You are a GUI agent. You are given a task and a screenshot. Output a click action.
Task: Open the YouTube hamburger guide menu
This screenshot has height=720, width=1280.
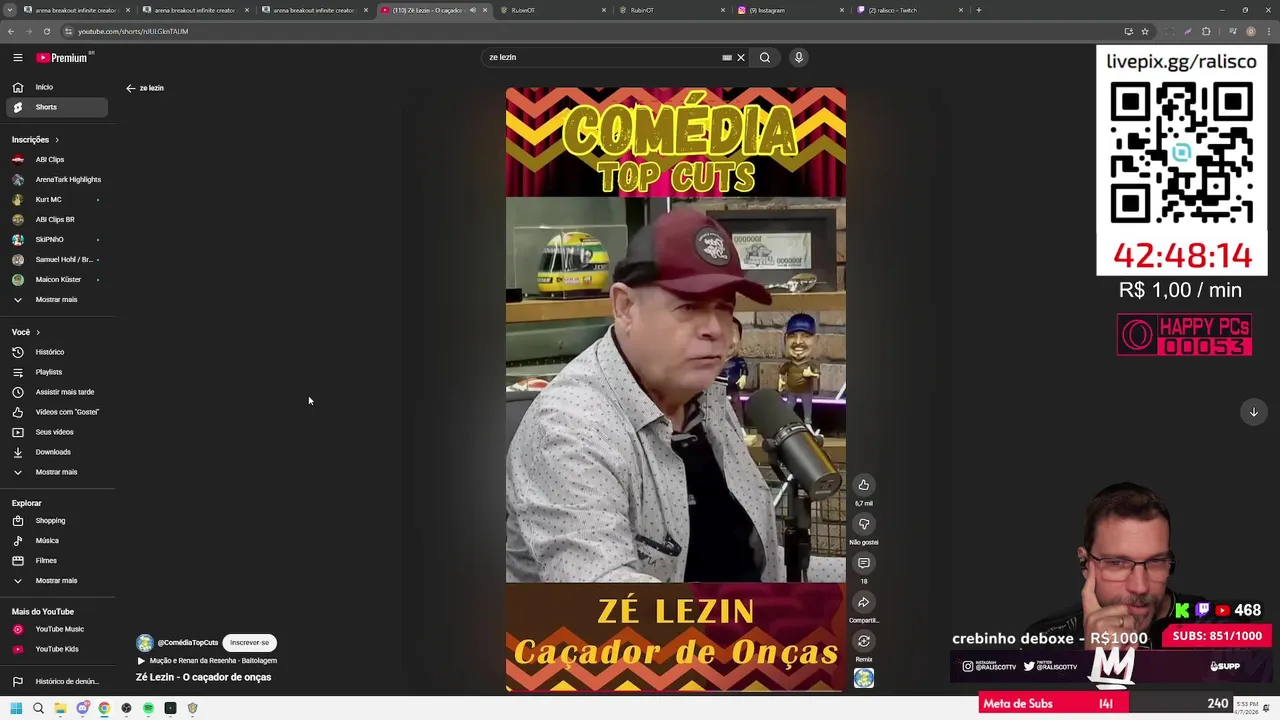pyautogui.click(x=17, y=58)
